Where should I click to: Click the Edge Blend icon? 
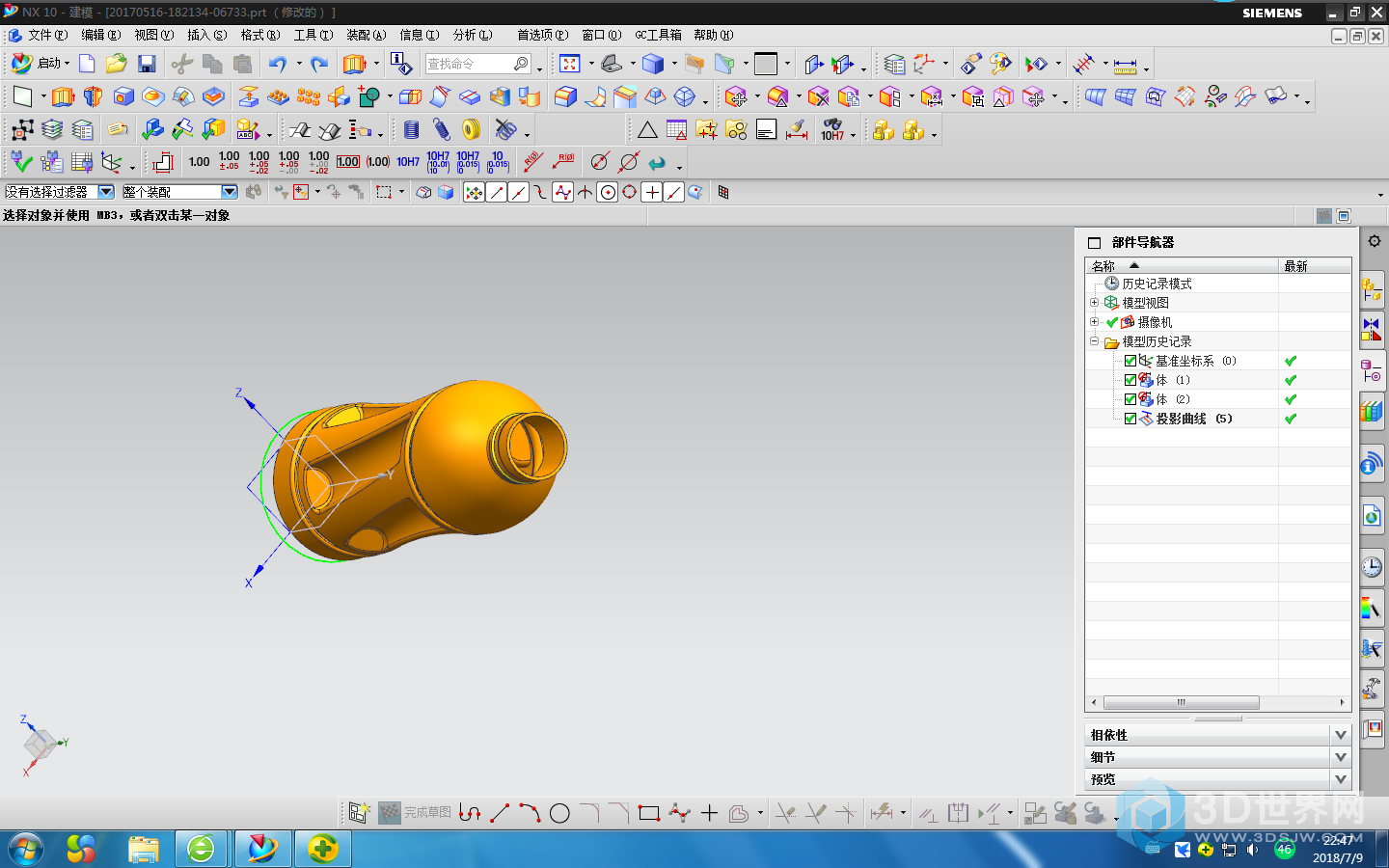(566, 96)
